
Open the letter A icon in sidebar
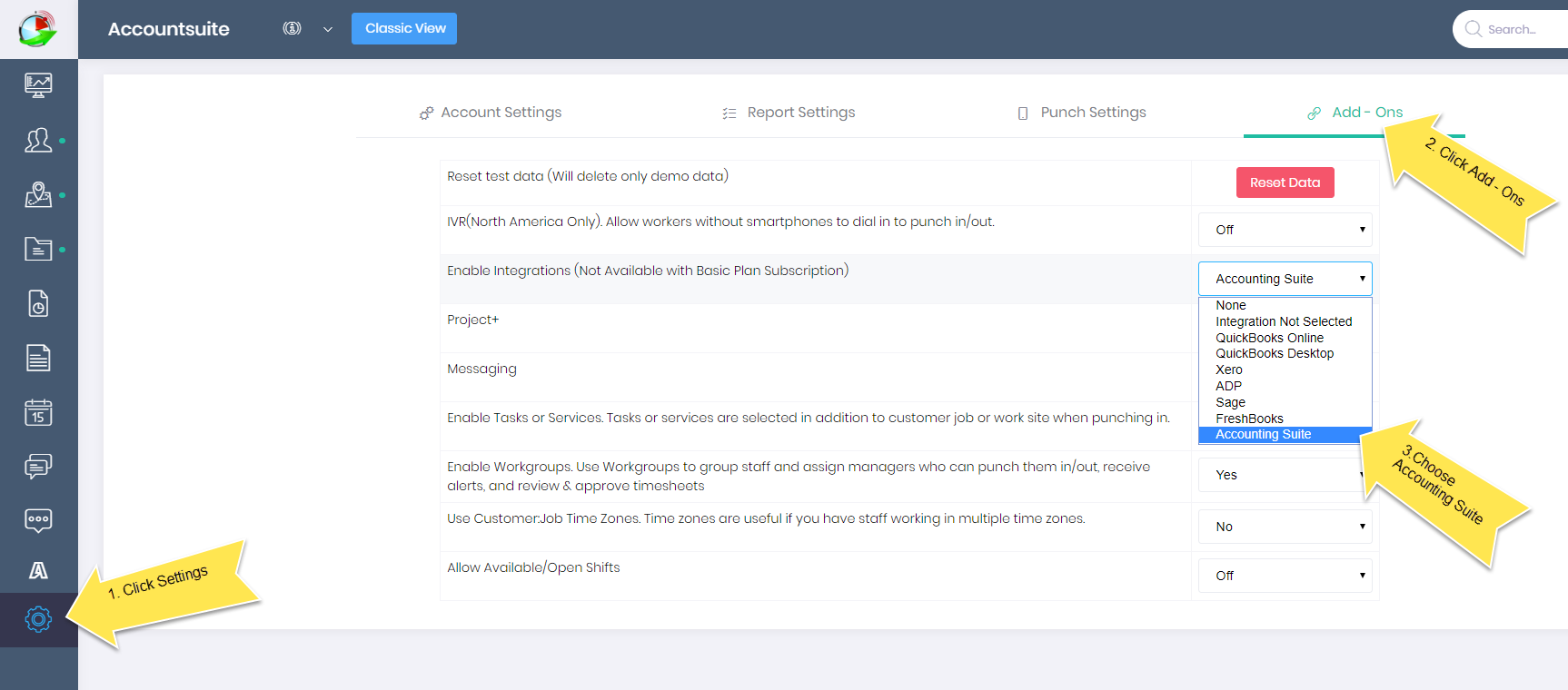(x=38, y=570)
